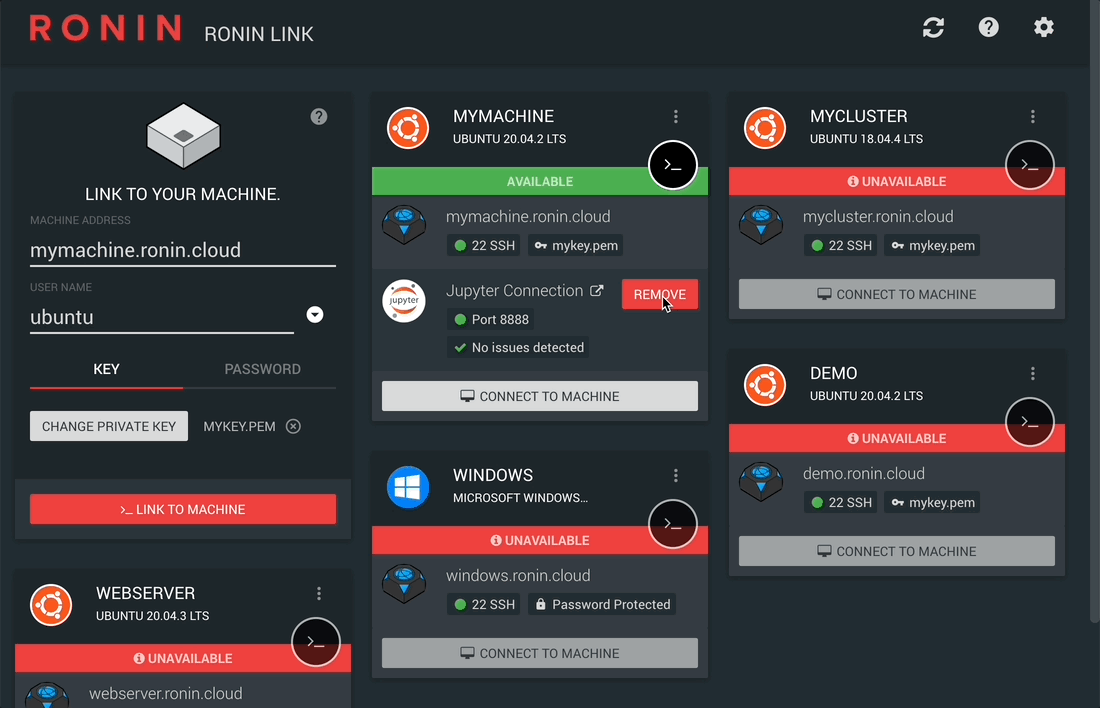Click the RONIN logo
The image size is (1100, 708).
pyautogui.click(x=106, y=29)
